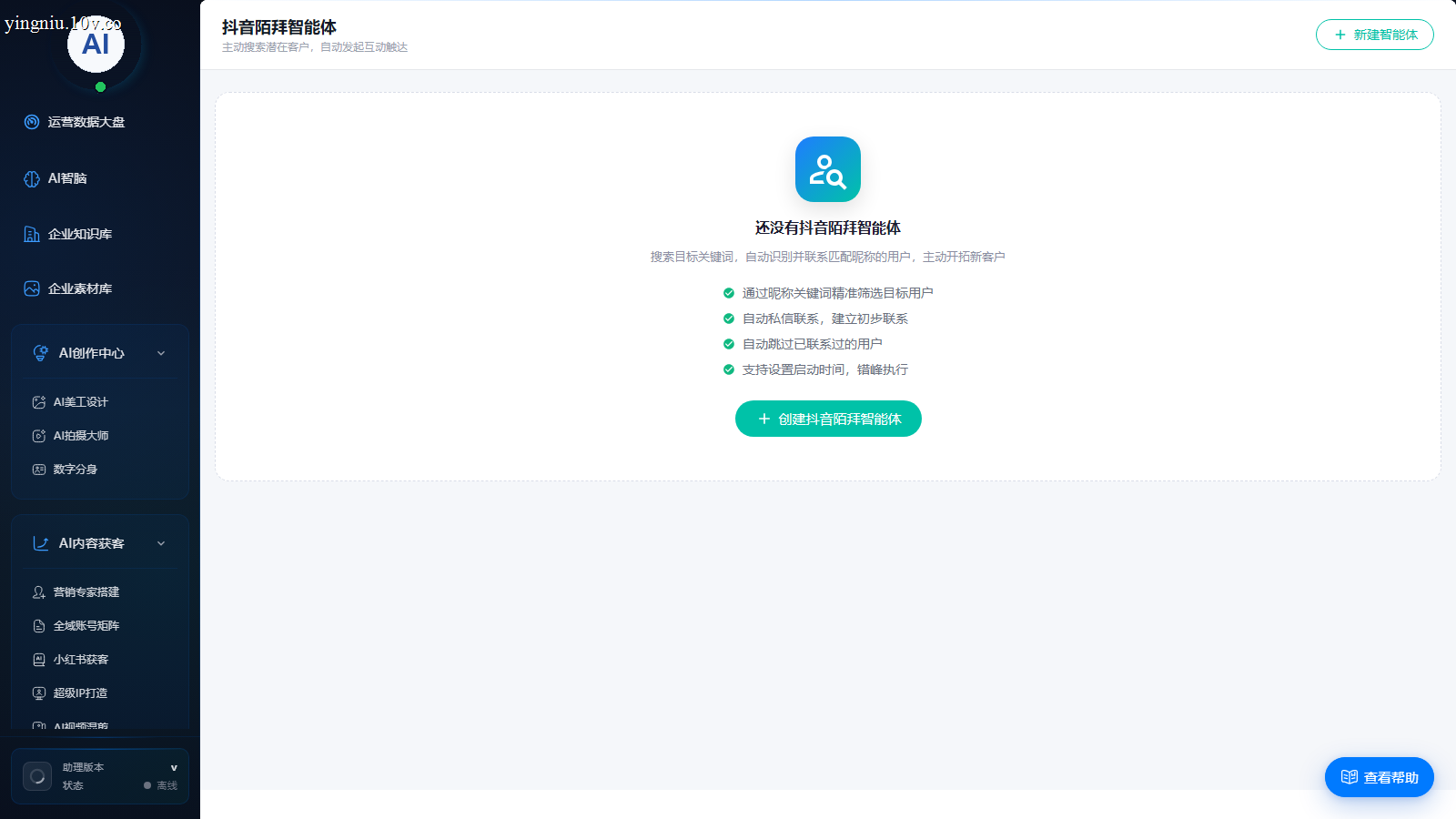The image size is (1456, 819).
Task: Click the 离线 status indicator
Action: (161, 785)
